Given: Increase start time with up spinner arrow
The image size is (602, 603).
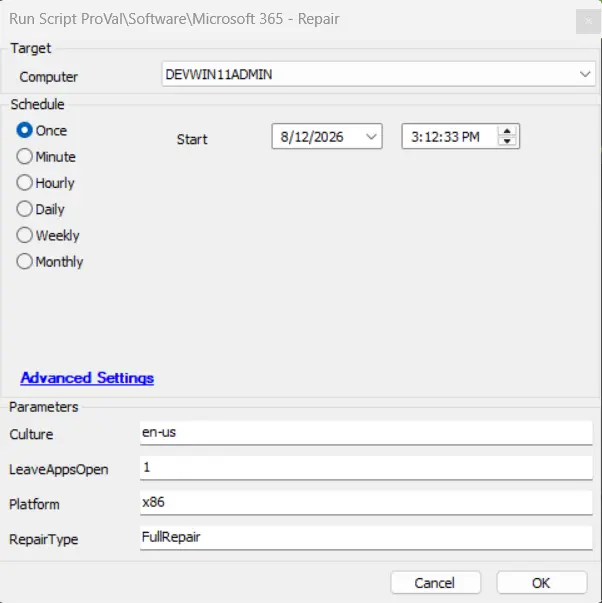Looking at the screenshot, I should [x=507, y=132].
